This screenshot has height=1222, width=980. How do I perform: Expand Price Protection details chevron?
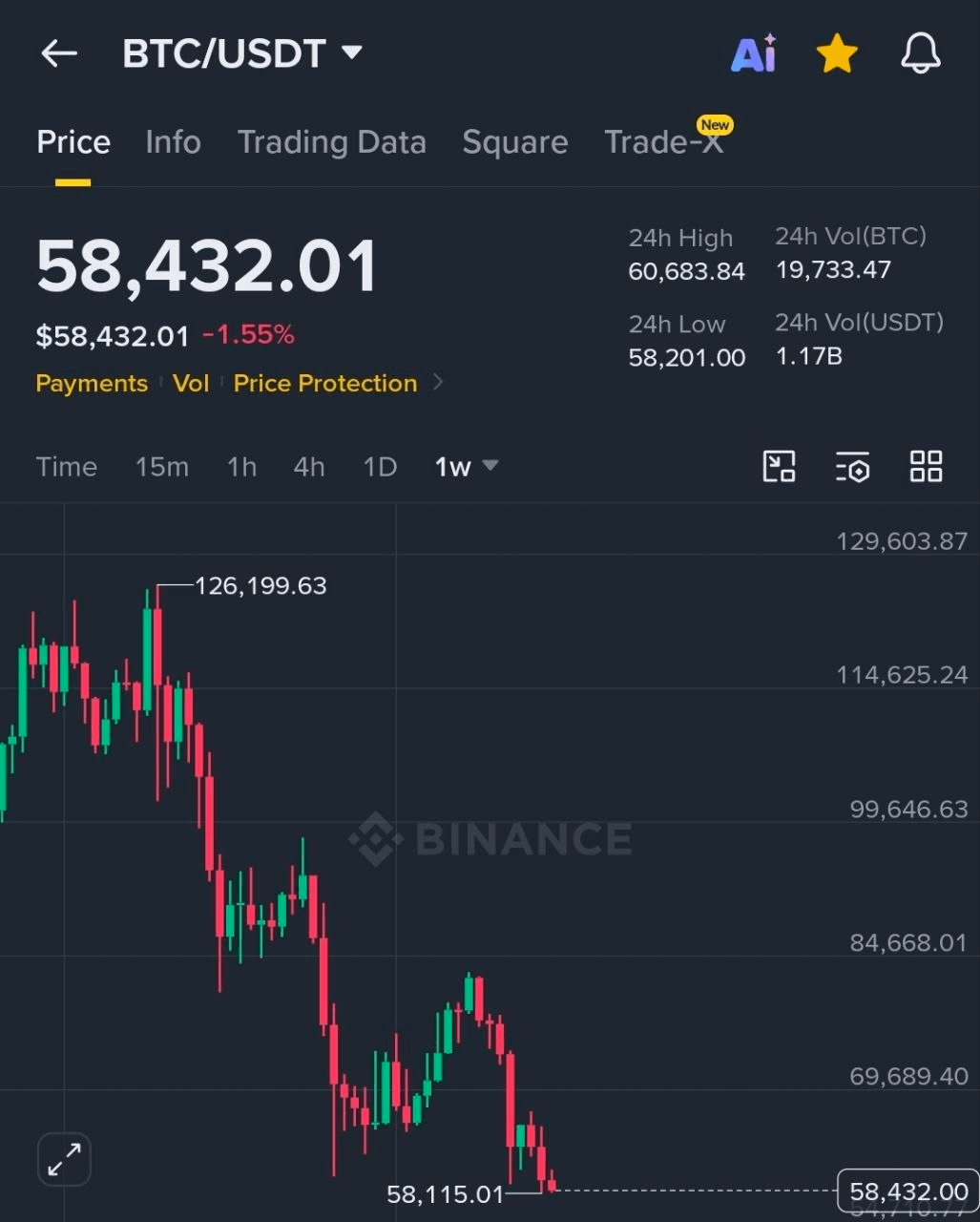[x=438, y=383]
